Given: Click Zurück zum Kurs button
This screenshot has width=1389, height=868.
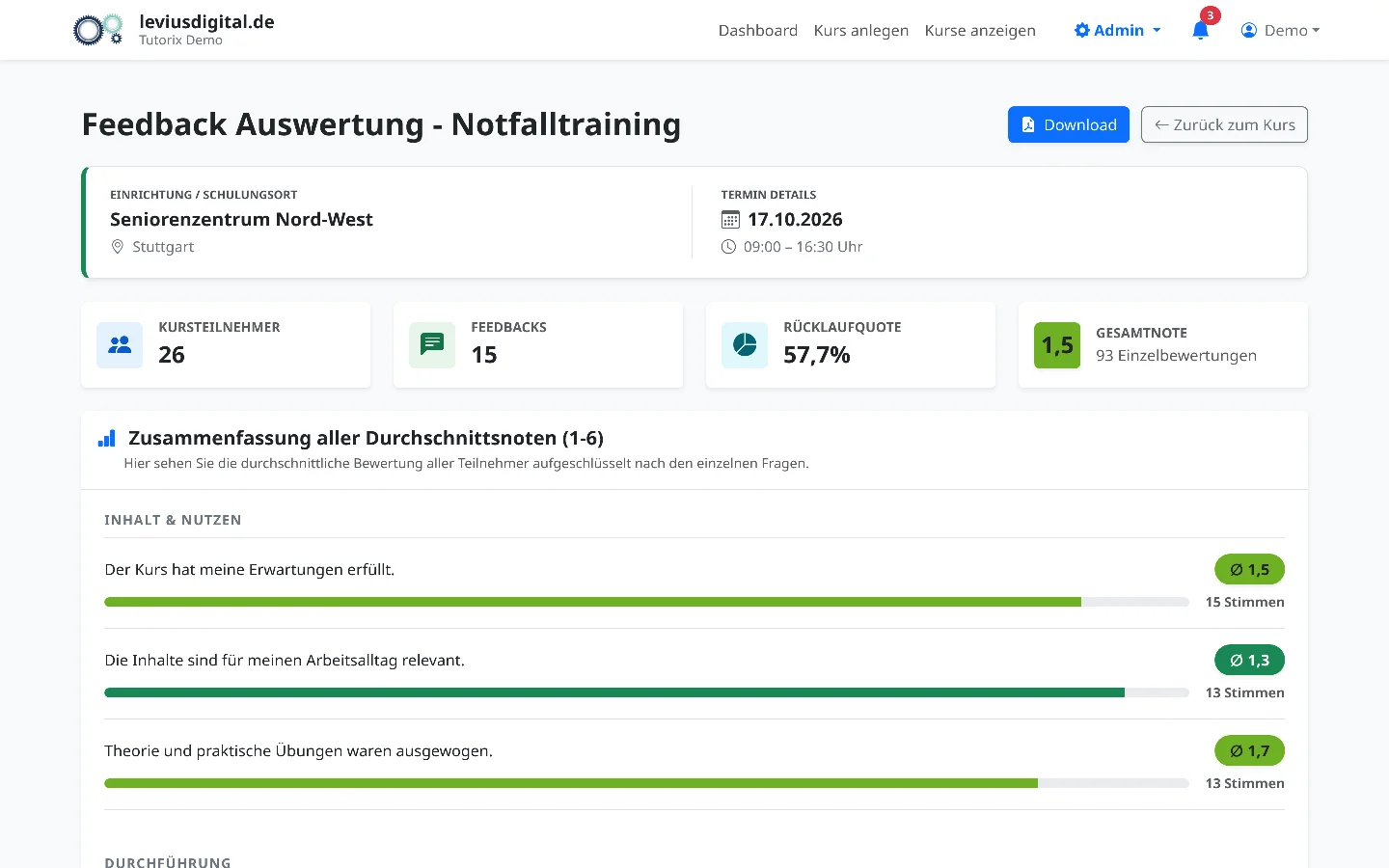Looking at the screenshot, I should [x=1224, y=124].
